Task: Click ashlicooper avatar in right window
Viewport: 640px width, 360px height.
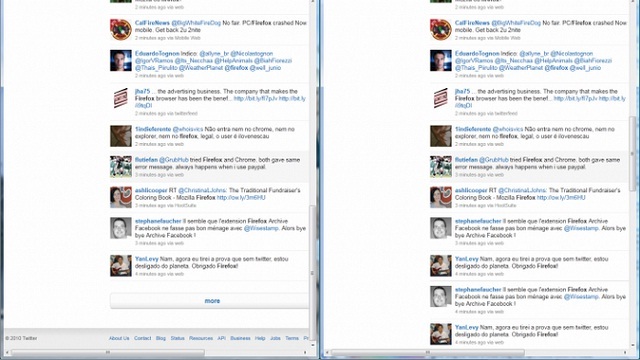Action: click(x=441, y=197)
